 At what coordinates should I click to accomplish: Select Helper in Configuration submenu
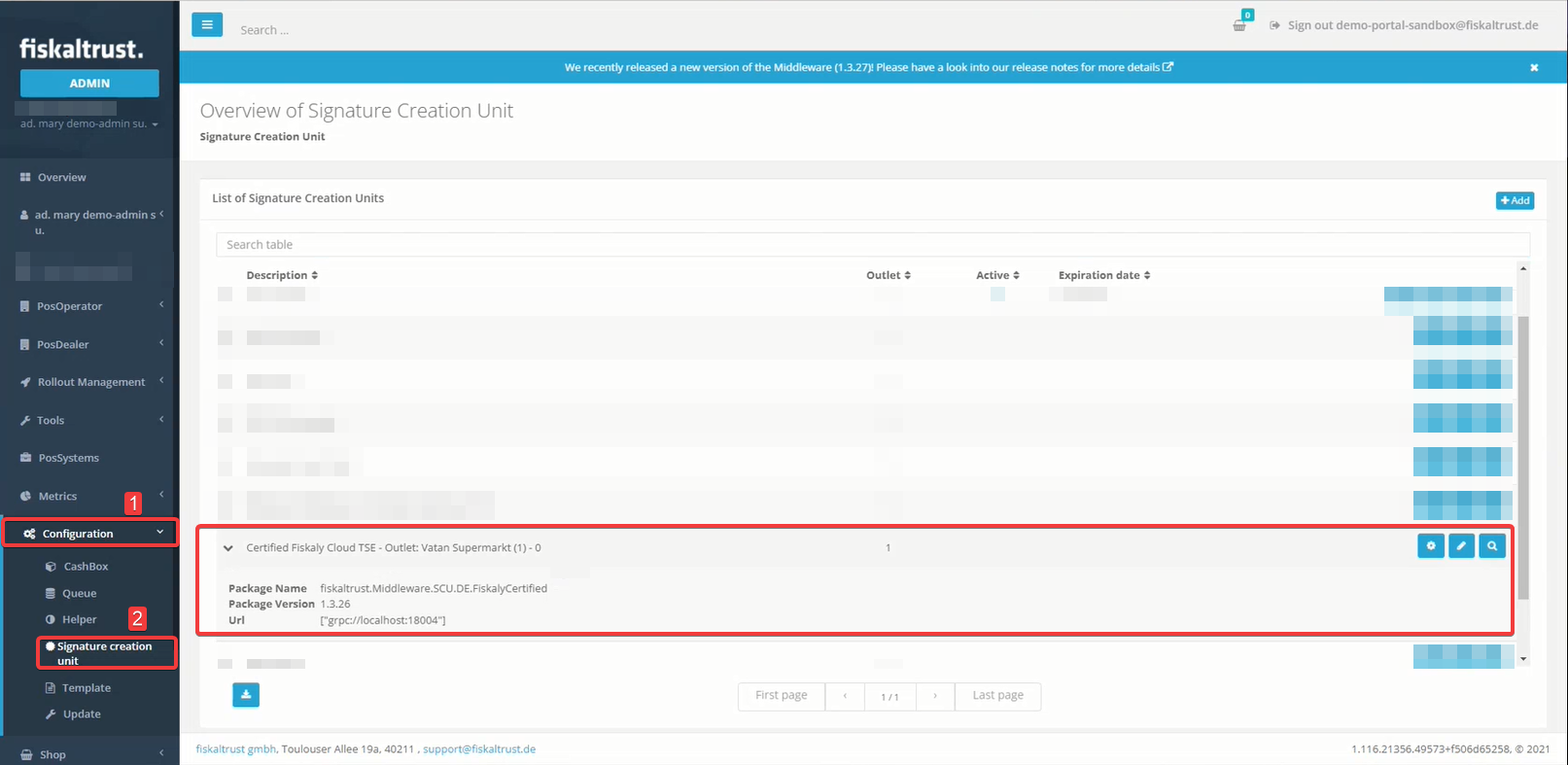80,619
